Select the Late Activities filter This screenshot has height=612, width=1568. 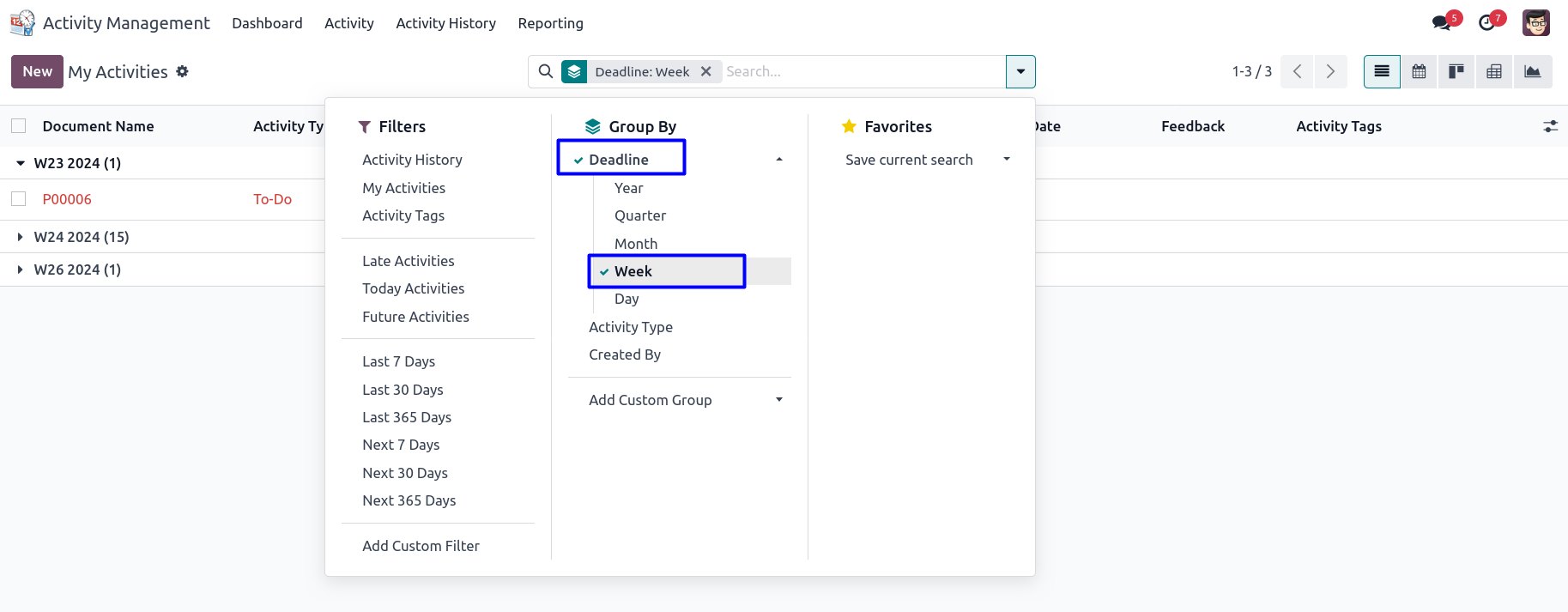coord(408,261)
